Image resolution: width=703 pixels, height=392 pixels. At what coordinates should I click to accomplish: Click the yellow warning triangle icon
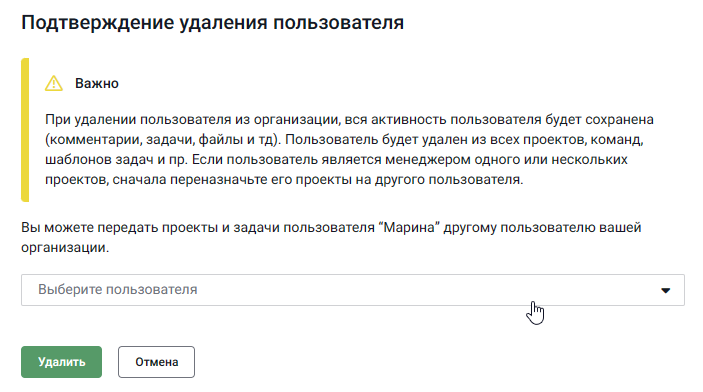tap(54, 83)
